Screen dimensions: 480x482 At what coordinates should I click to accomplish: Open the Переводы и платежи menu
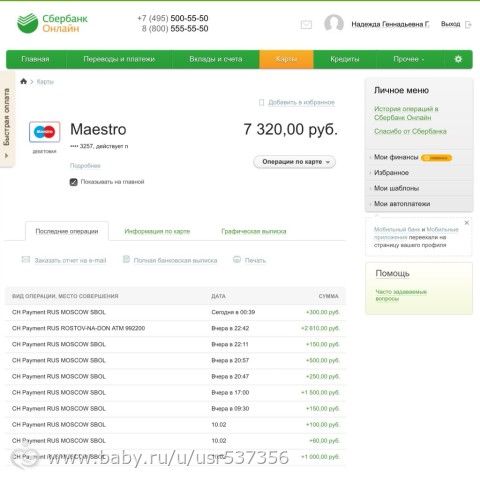pyautogui.click(x=119, y=59)
